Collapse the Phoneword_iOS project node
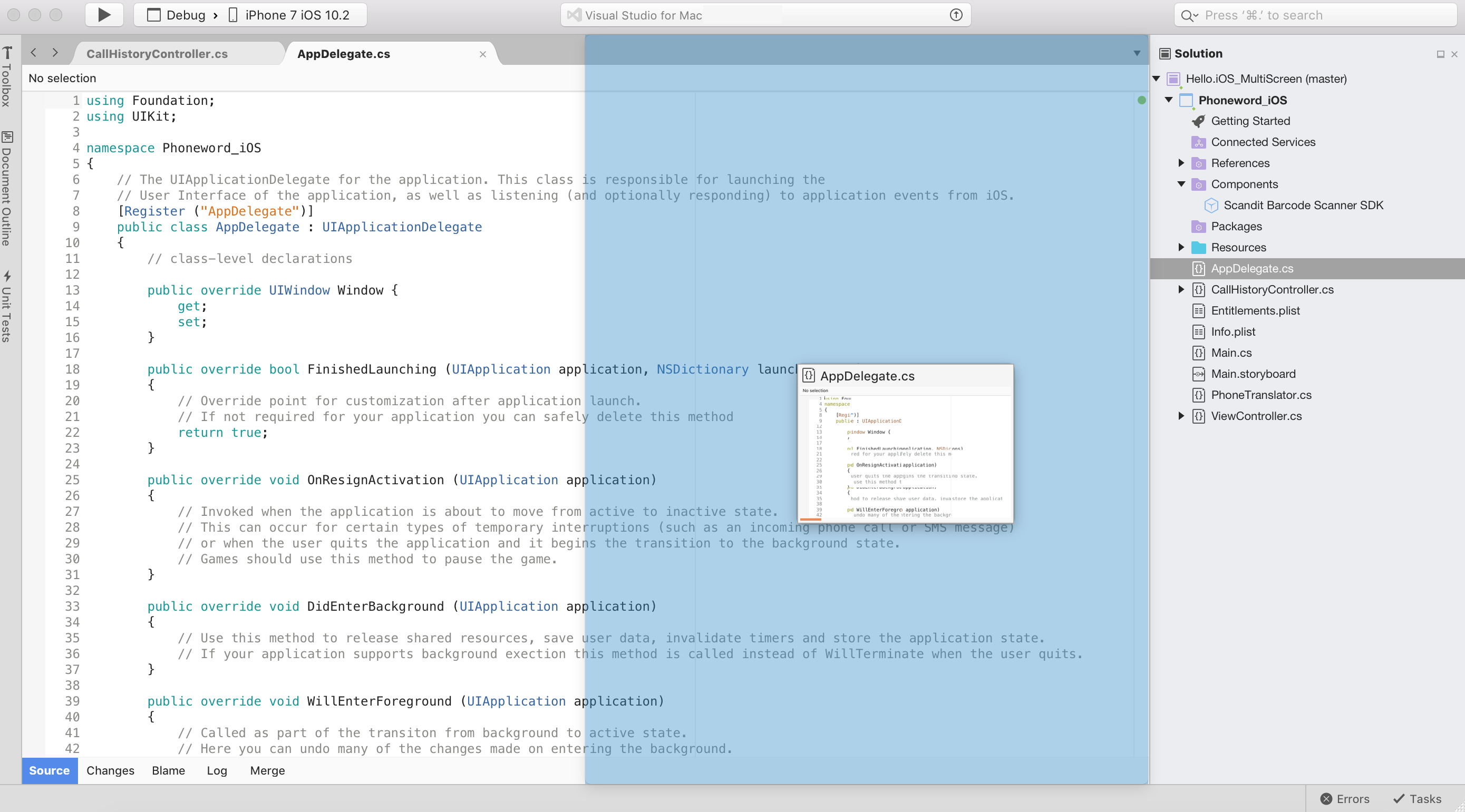Screen dimensions: 1465x812 click(1169, 100)
